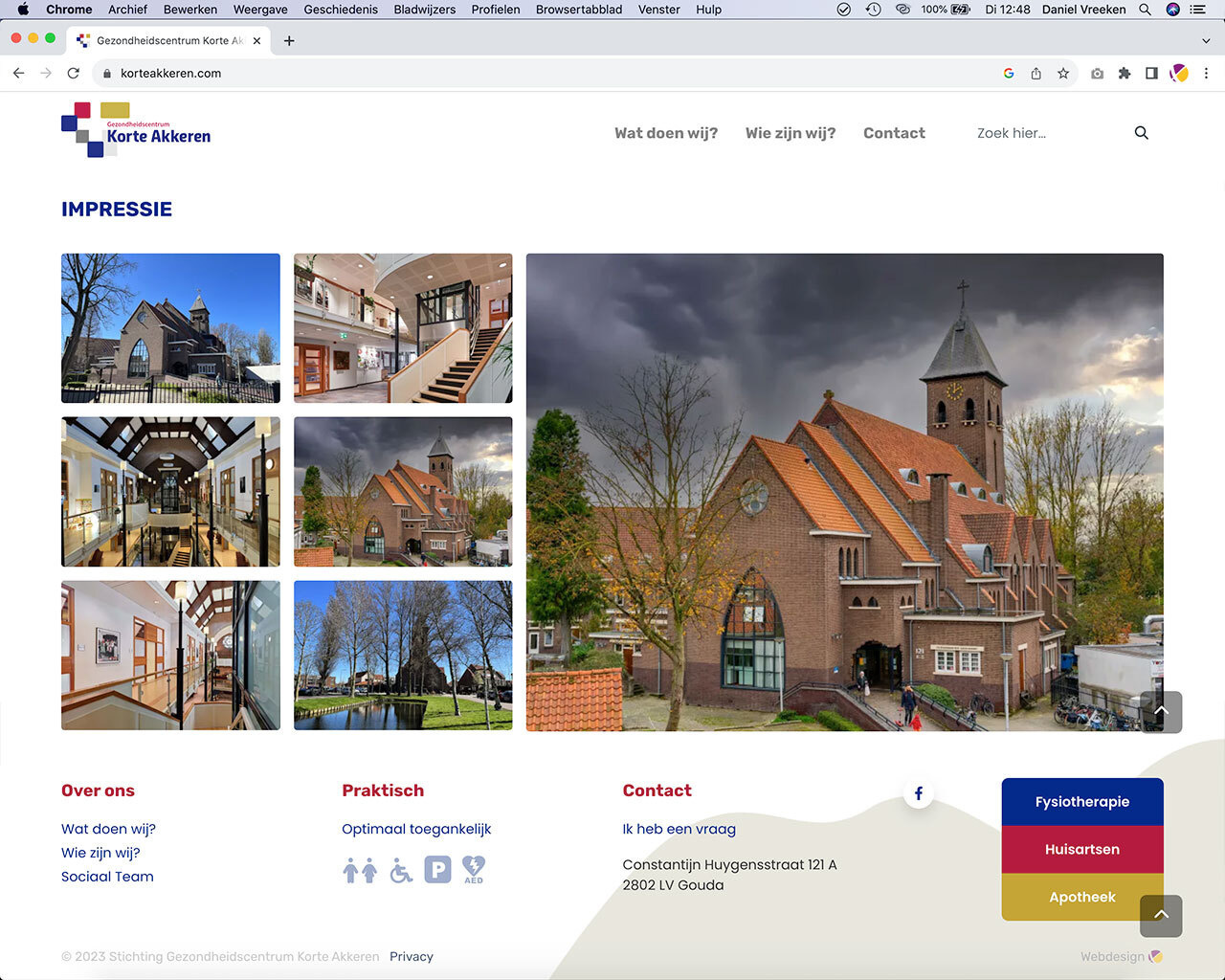Click the address bar URL korteakkeren.com
The image size is (1225, 980).
click(x=170, y=73)
